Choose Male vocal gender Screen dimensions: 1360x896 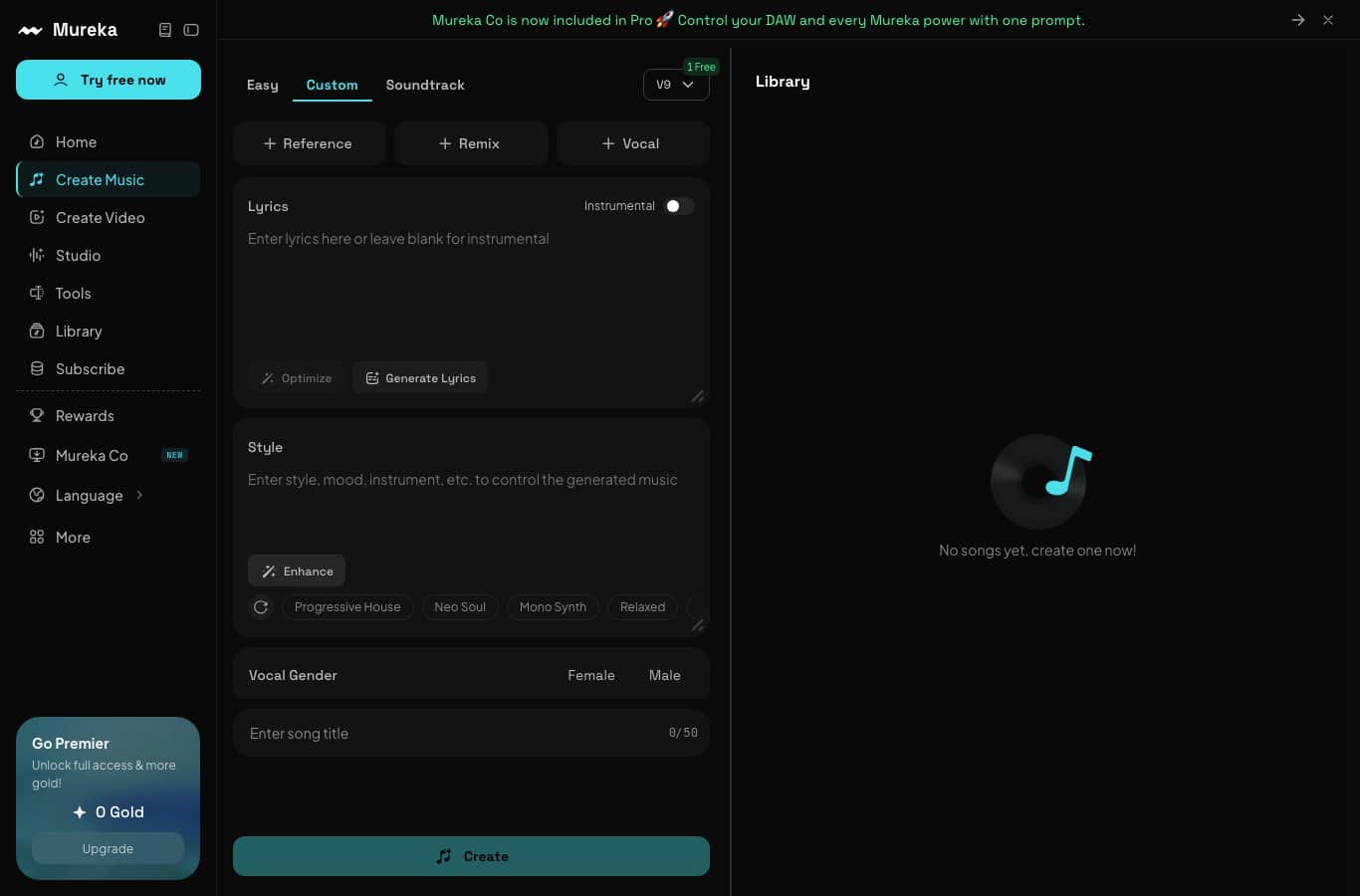pyautogui.click(x=665, y=675)
